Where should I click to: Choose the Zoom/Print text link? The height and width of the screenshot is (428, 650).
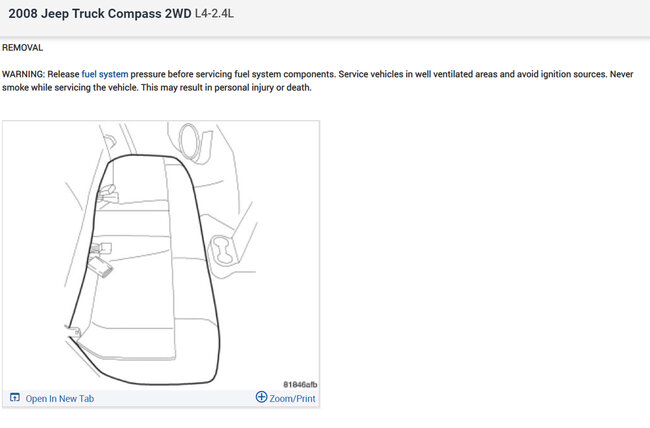click(292, 399)
